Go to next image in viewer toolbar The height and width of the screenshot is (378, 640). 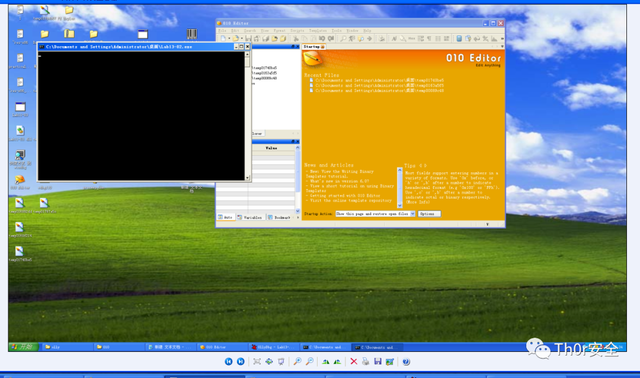pyautogui.click(x=241, y=361)
